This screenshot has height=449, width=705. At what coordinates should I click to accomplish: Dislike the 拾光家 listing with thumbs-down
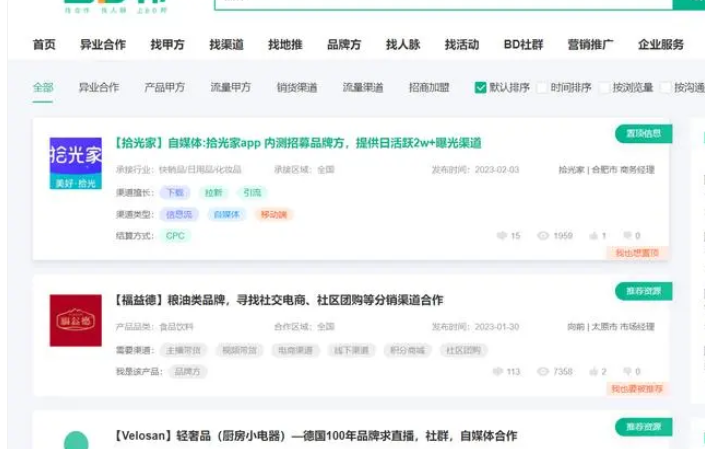[627, 236]
